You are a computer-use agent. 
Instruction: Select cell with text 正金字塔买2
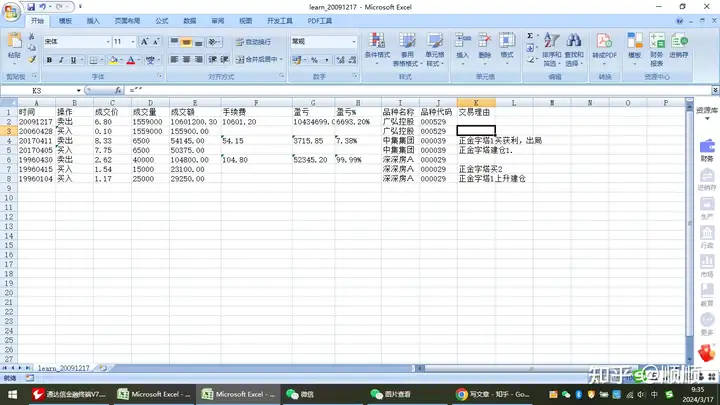click(x=476, y=169)
